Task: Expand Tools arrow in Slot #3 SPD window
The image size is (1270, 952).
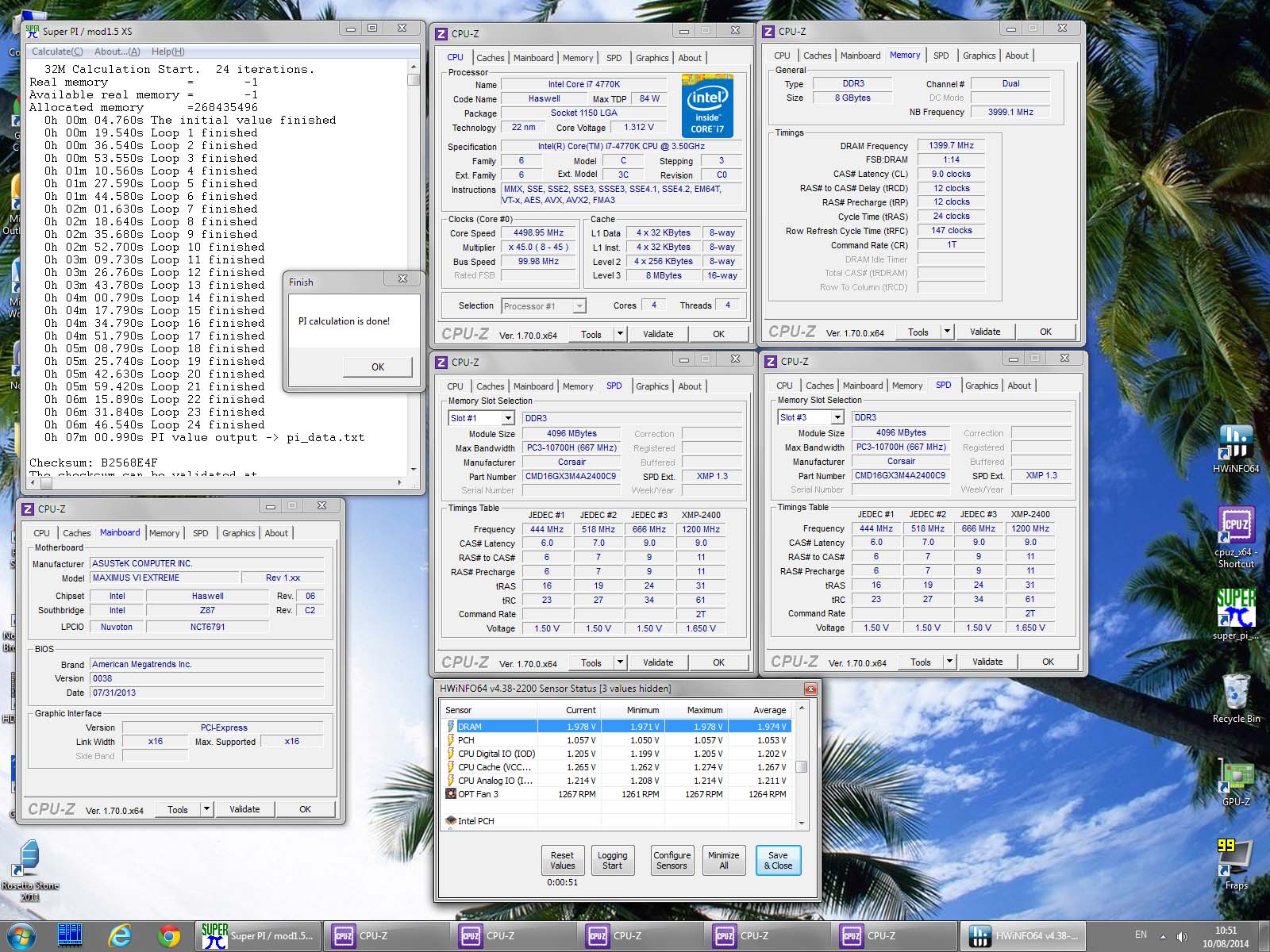Action: click(949, 662)
